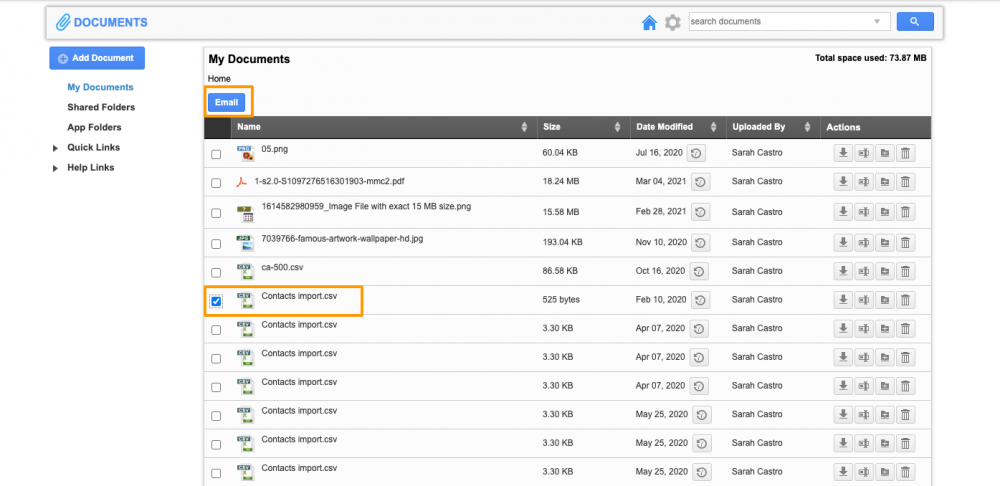Rename the 1-s2.0 PDF document
This screenshot has height=486, width=1000.
point(864,182)
